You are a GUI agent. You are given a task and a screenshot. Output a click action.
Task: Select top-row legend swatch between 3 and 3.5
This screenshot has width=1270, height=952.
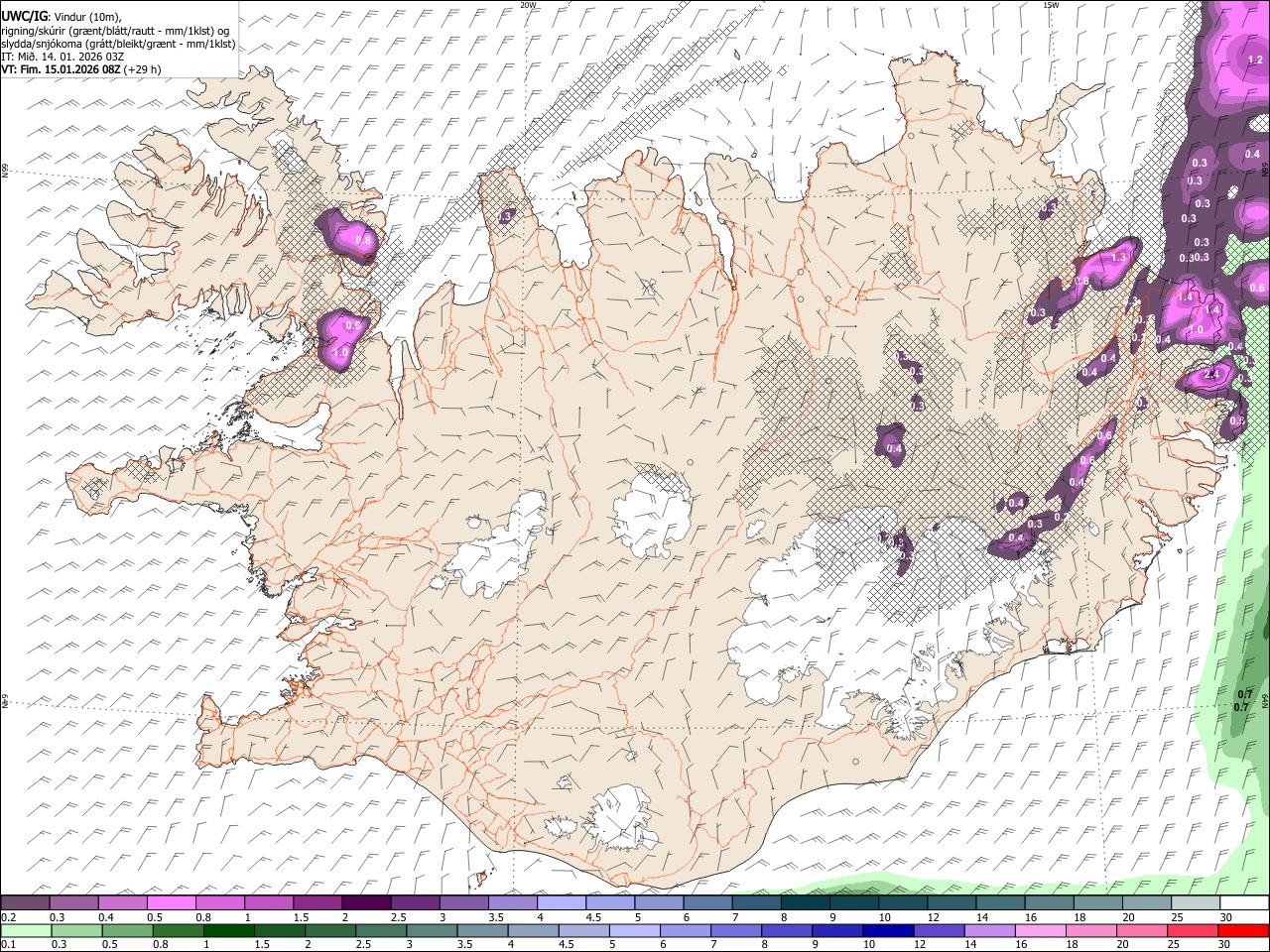click(464, 902)
